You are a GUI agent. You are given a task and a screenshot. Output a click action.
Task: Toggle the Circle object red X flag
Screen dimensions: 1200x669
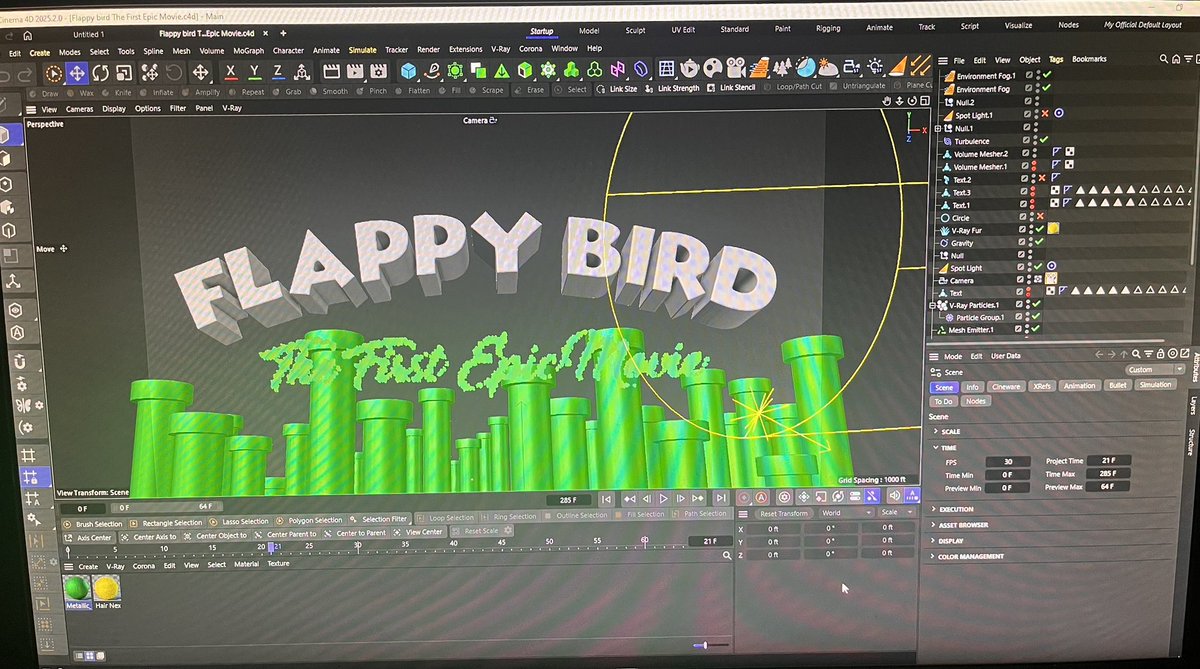click(1040, 216)
